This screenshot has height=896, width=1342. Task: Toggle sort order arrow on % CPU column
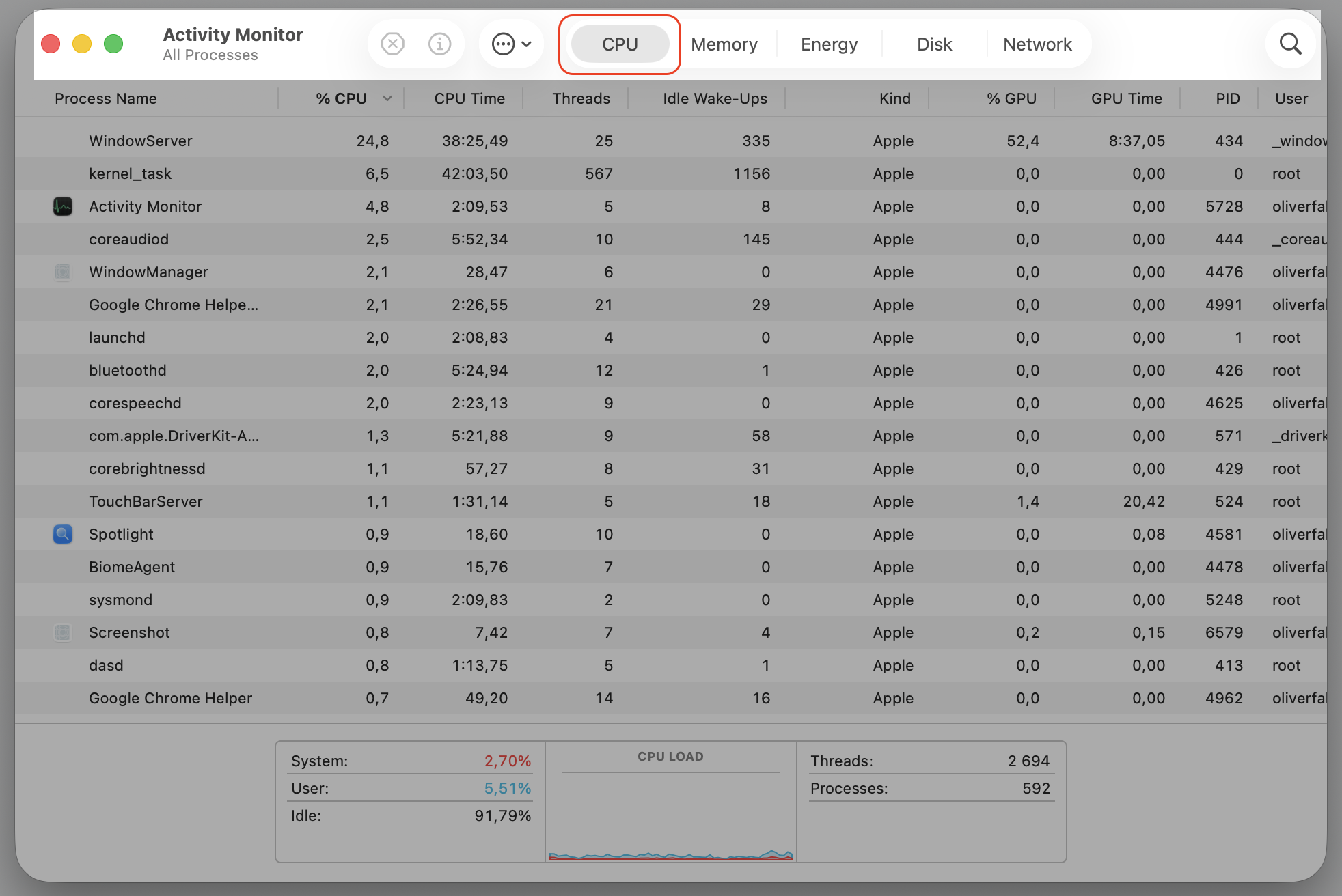tap(387, 98)
